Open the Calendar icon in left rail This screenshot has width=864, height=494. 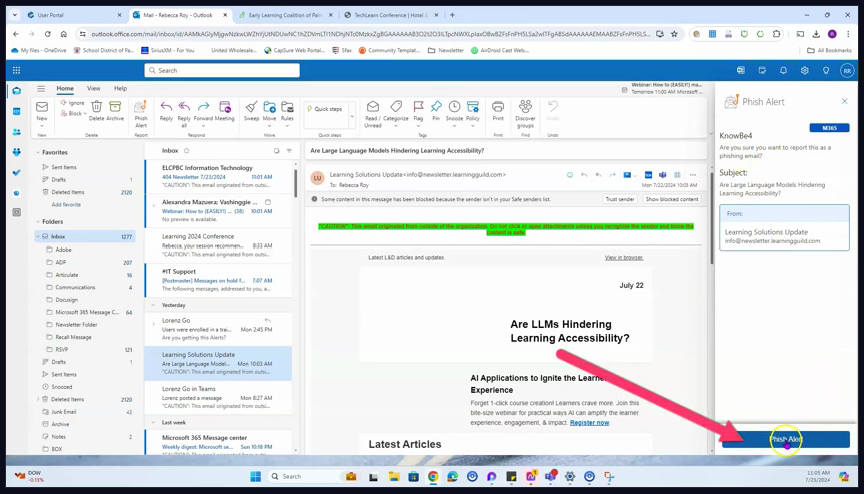pos(17,111)
